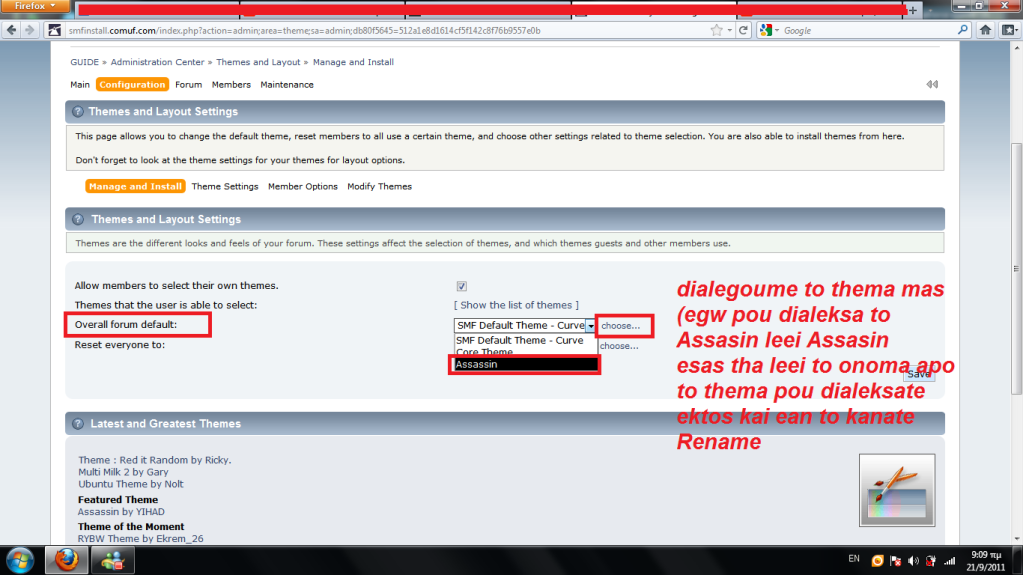This screenshot has width=1023, height=575.
Task: Click the browser Back arrow button
Action: click(x=13, y=31)
